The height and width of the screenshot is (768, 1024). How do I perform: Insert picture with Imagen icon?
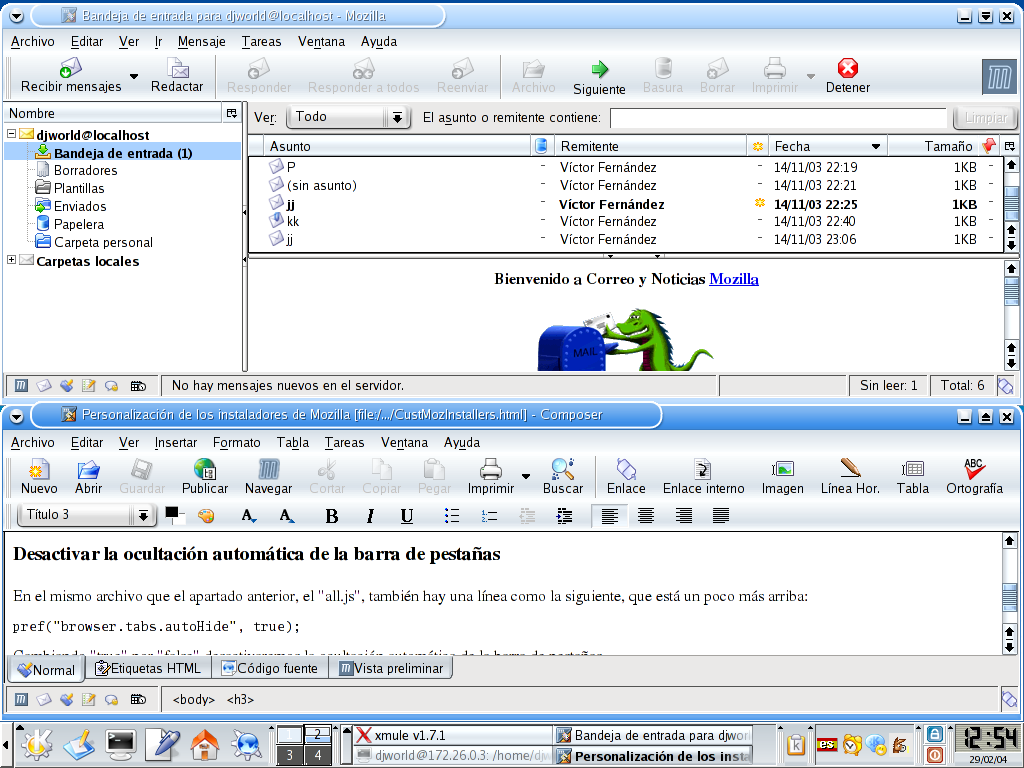pyautogui.click(x=782, y=477)
